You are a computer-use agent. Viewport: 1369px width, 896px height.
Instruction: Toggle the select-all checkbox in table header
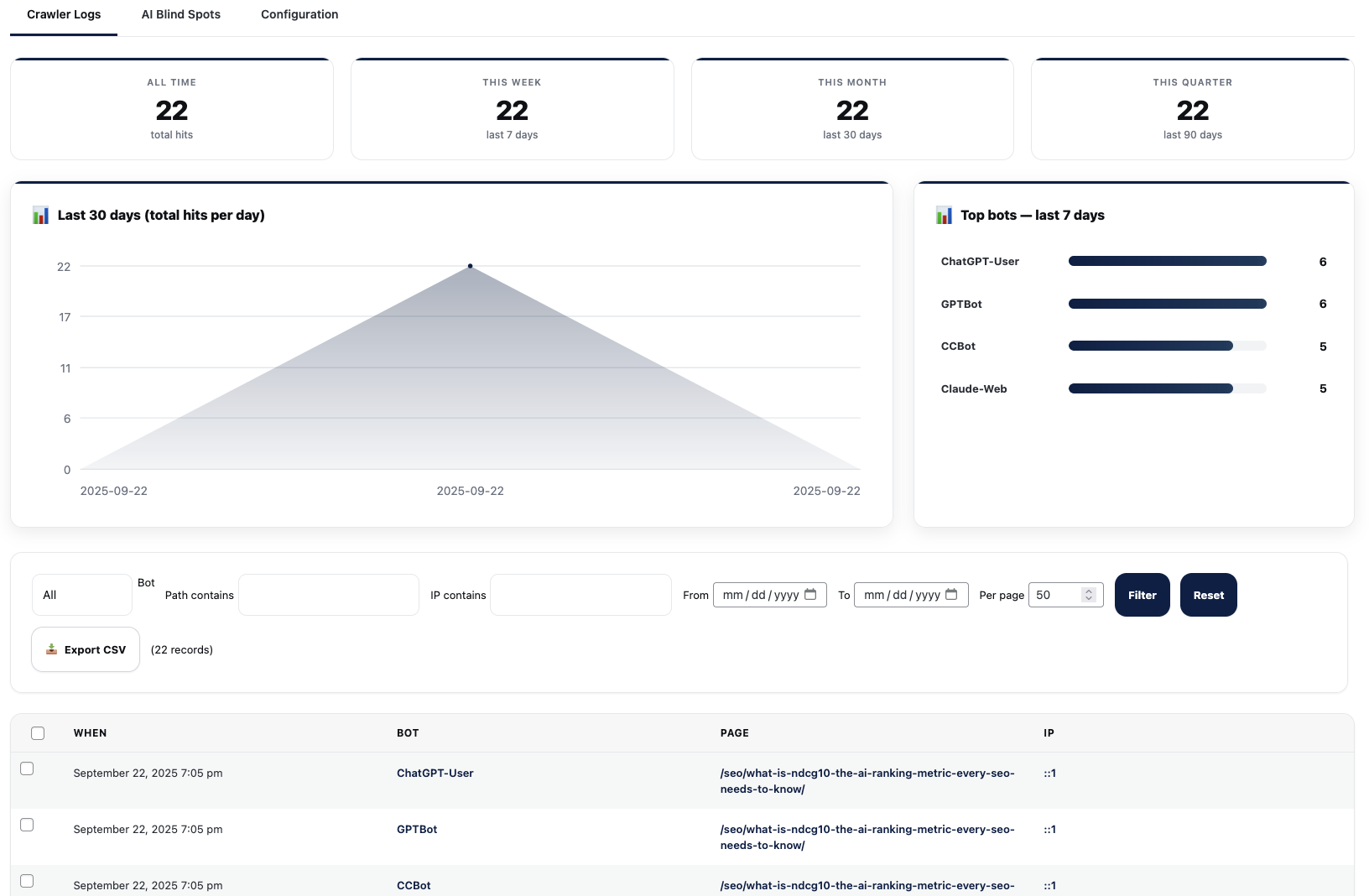[x=38, y=733]
